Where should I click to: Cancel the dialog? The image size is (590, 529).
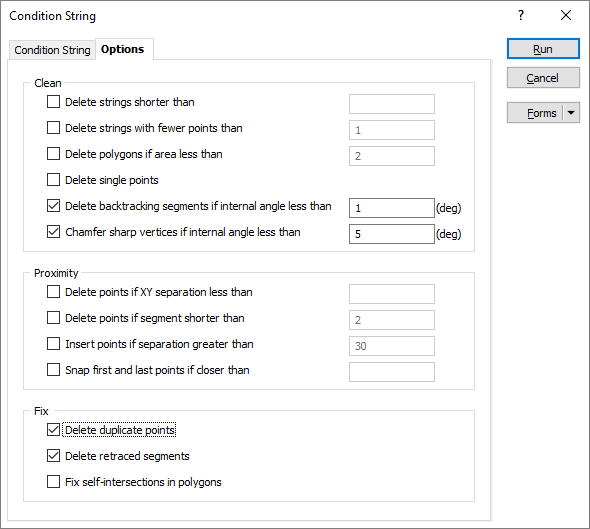[x=543, y=78]
